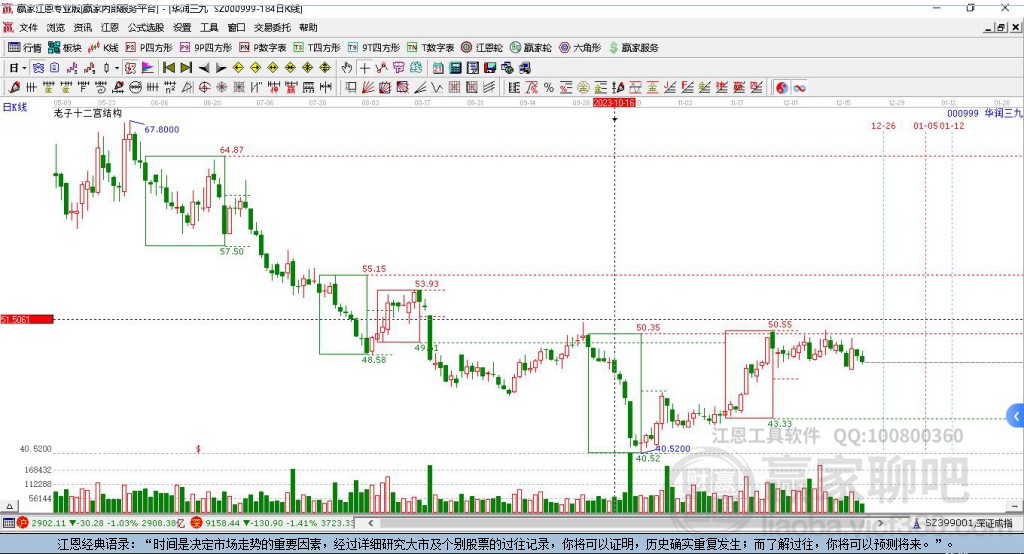
Task: Click the blue linked-nodes icon beside 日
Action: click(38, 68)
